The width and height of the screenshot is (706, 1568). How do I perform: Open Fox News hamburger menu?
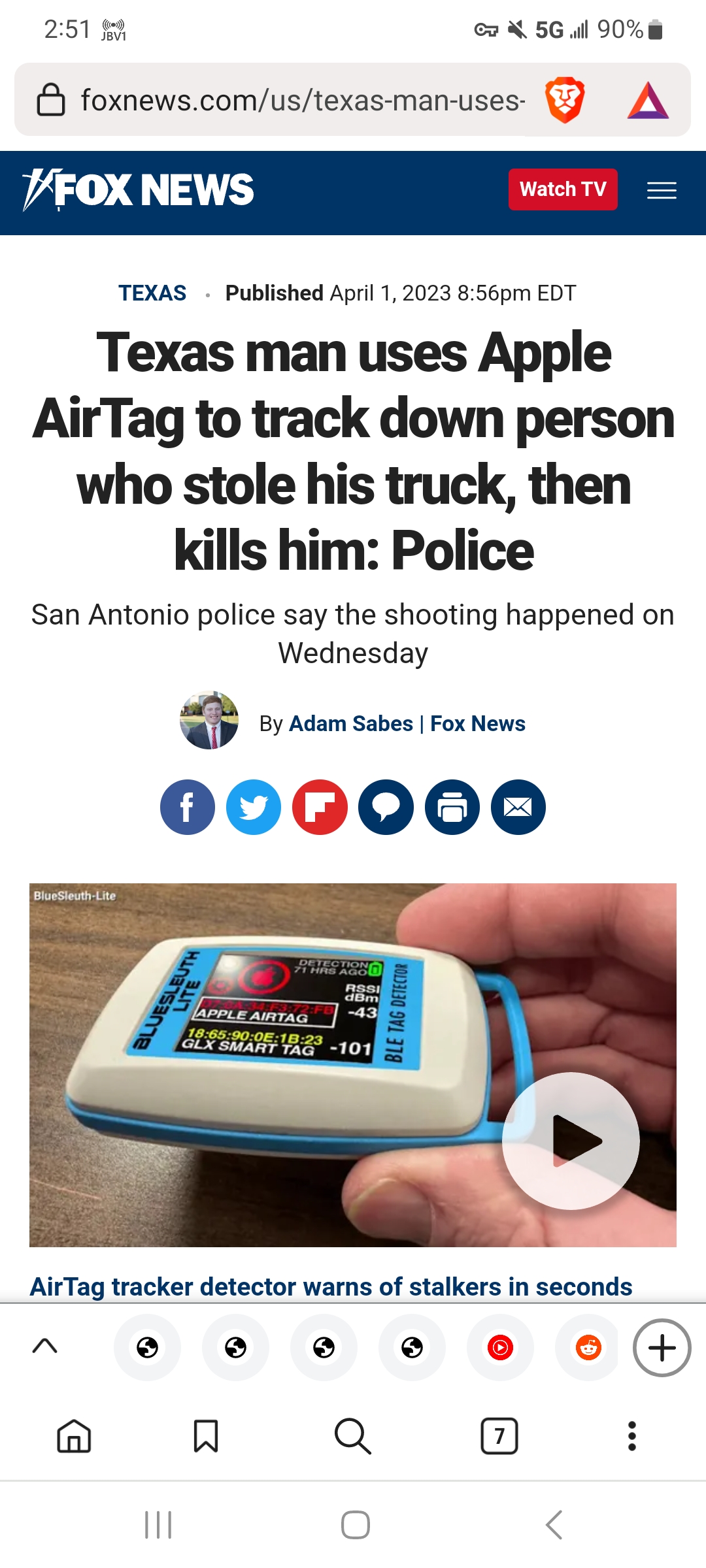click(662, 190)
